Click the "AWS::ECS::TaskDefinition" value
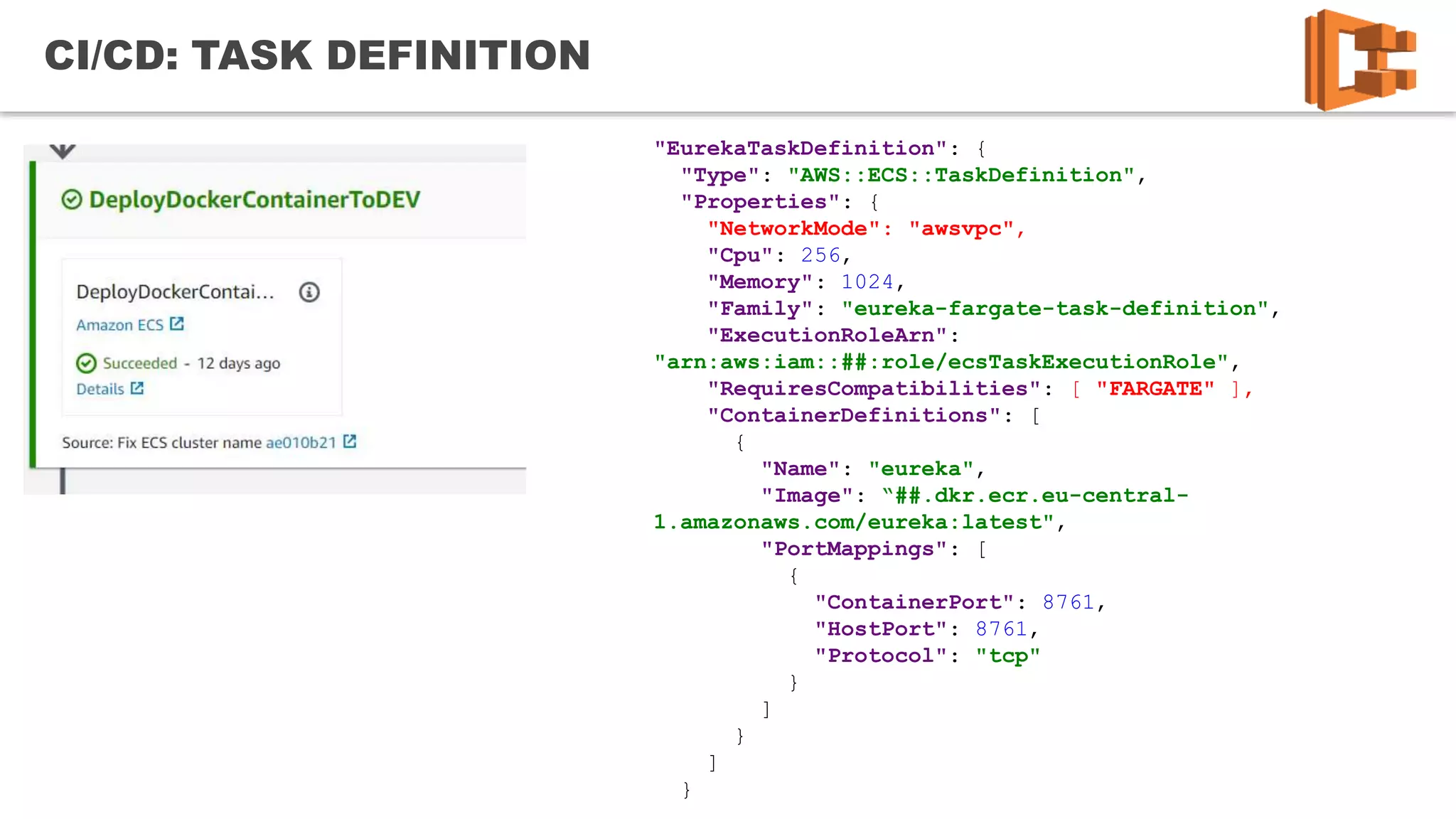1456x819 pixels. tap(960, 175)
